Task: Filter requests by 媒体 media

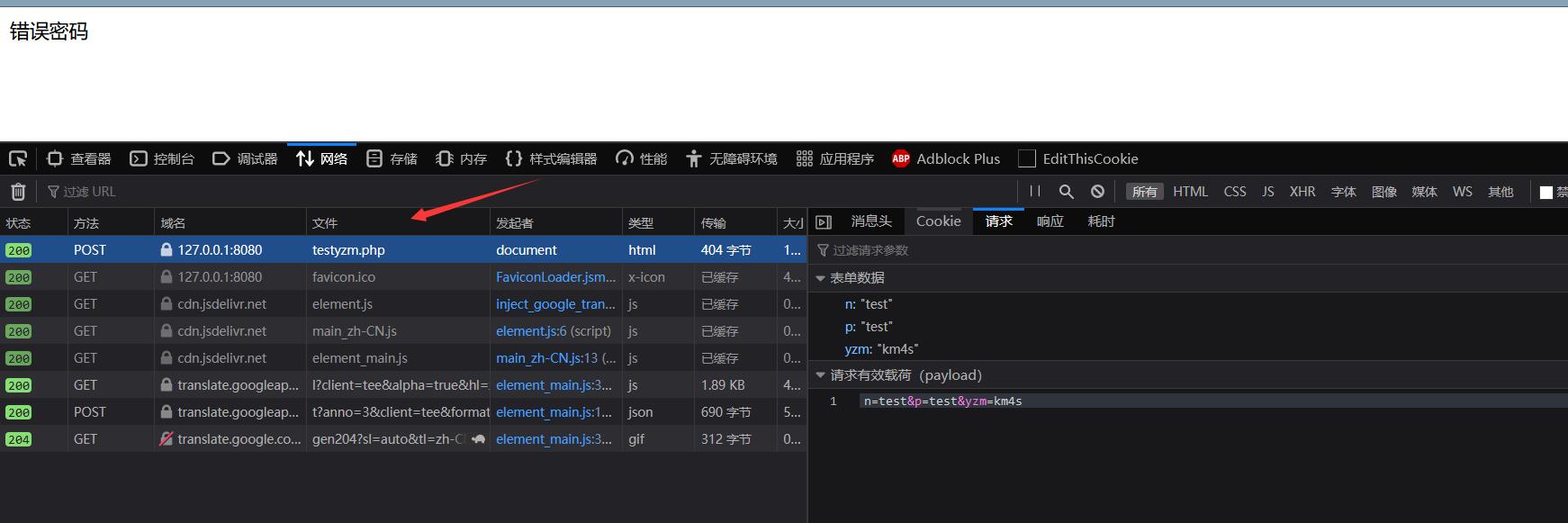Action: click(1424, 192)
